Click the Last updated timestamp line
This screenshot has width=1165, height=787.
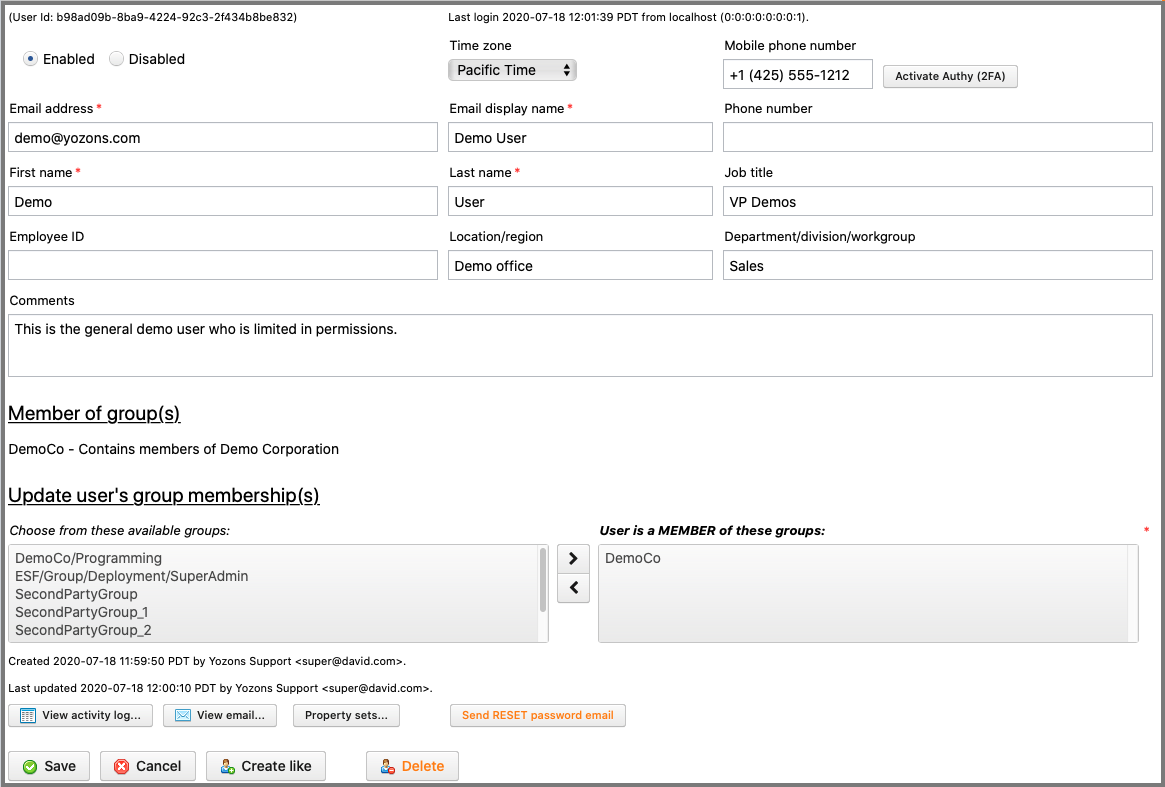tap(221, 688)
